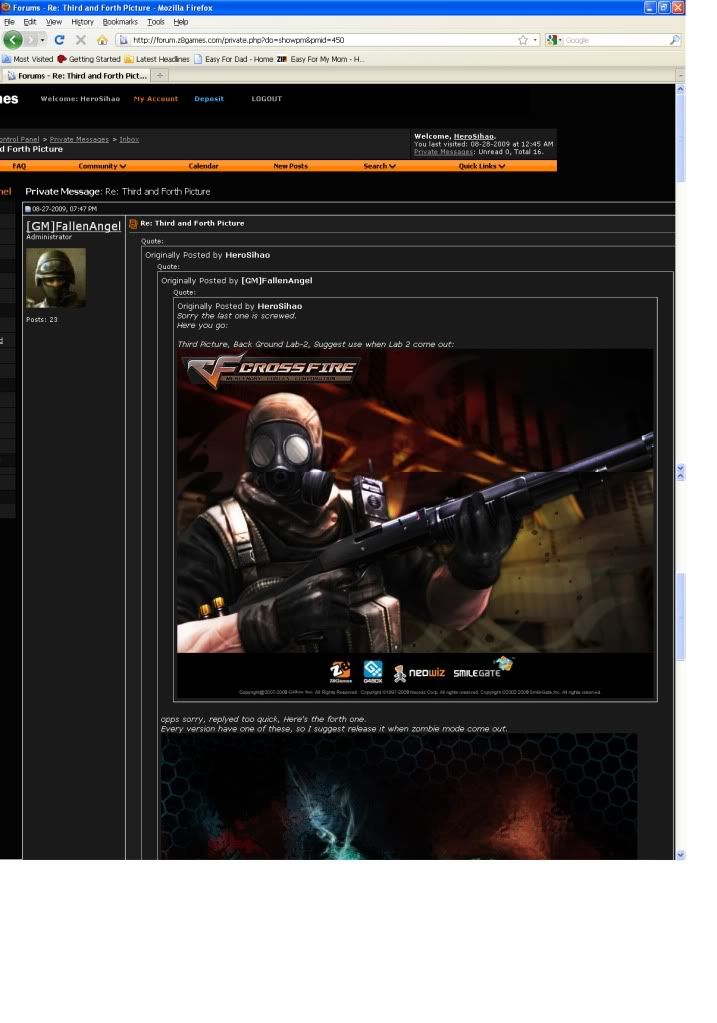The width and height of the screenshot is (717, 1023).
Task: Click the post icon beside message title
Action: [133, 223]
